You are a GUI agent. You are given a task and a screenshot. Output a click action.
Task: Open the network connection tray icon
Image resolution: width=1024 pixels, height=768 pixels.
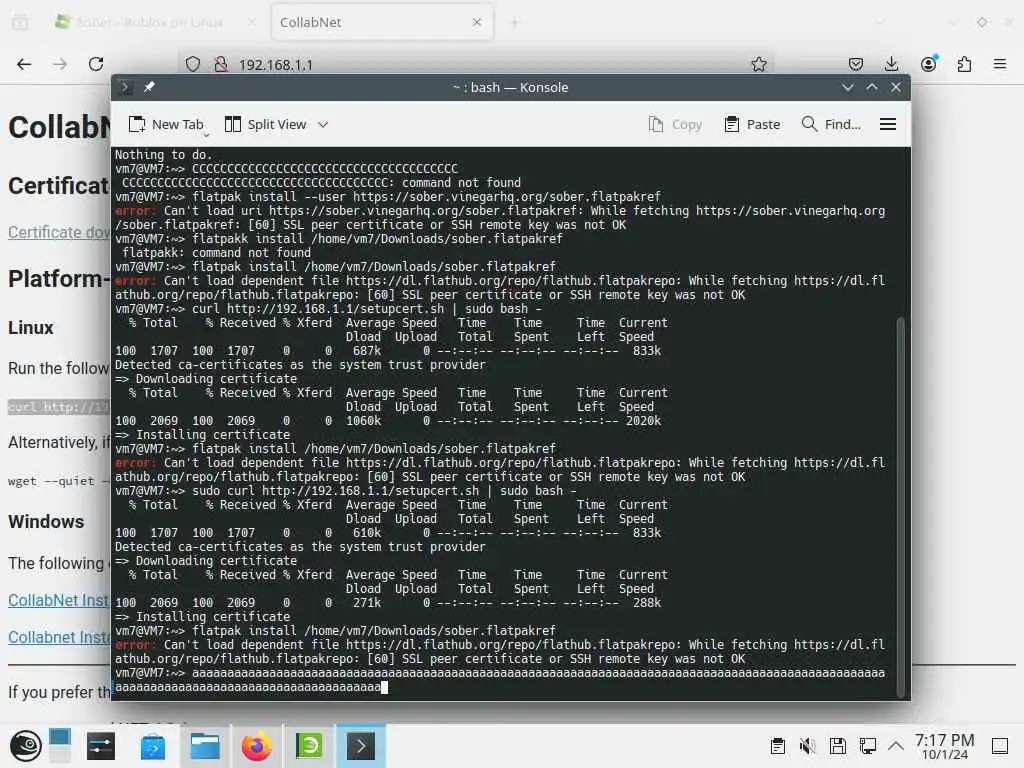point(868,746)
